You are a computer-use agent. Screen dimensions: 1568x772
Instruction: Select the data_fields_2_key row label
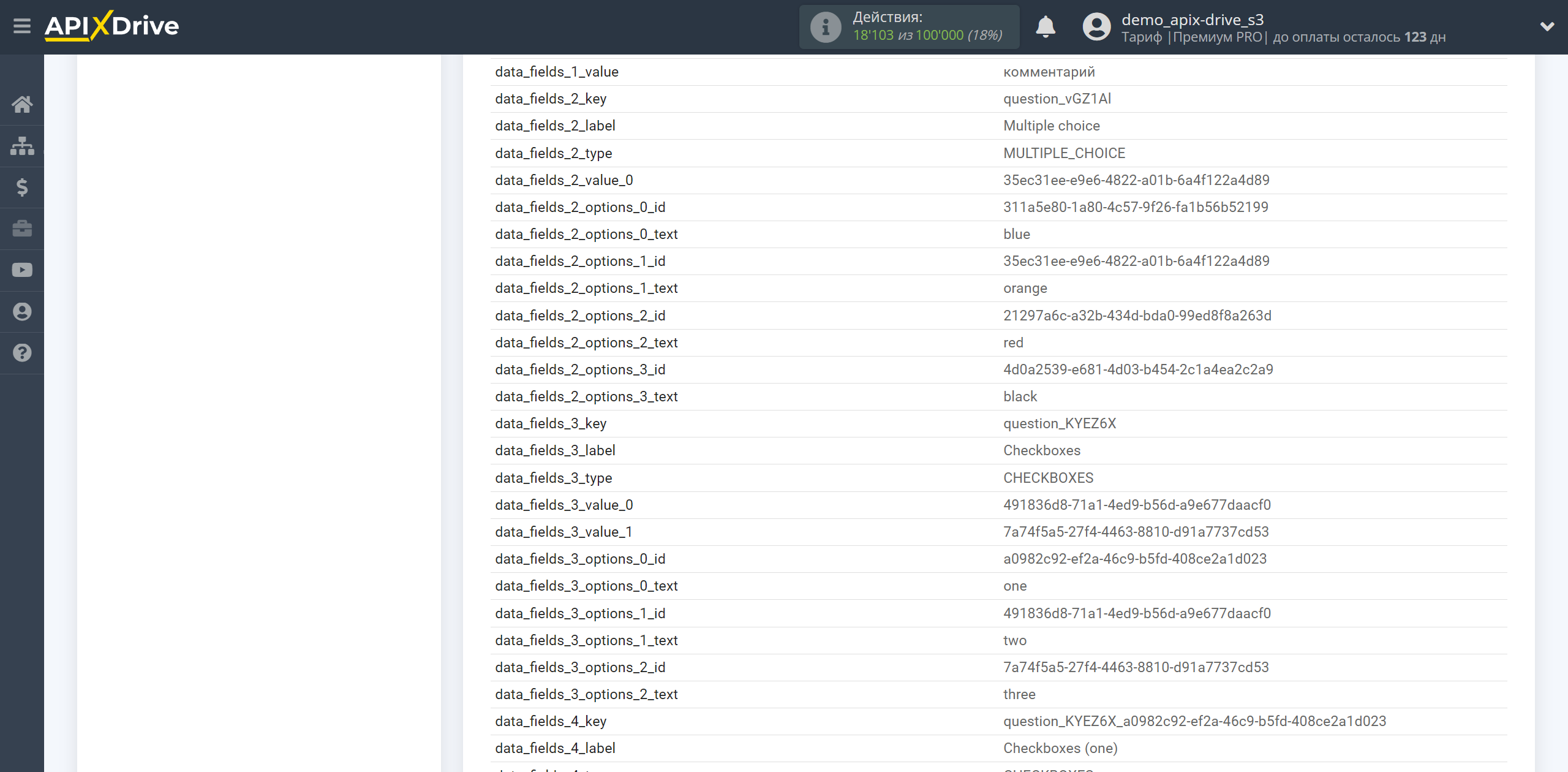(x=551, y=99)
